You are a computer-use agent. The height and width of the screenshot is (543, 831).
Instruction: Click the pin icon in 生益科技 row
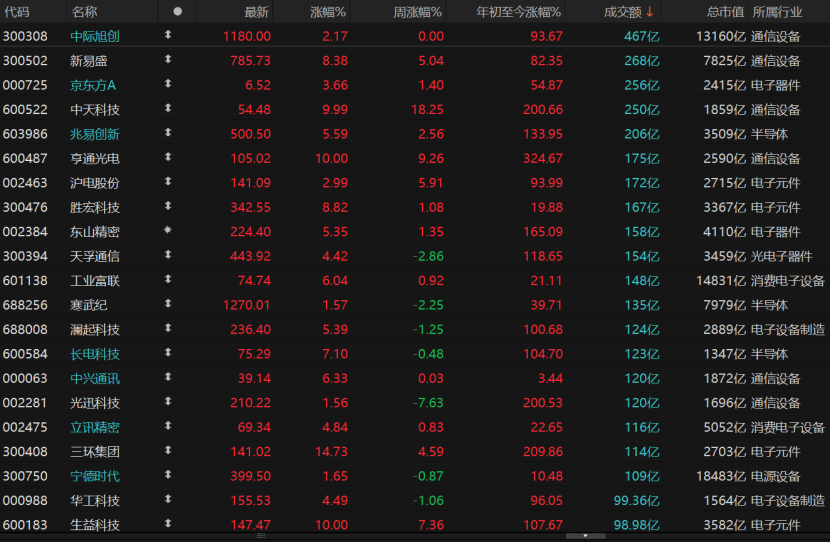pyautogui.click(x=168, y=524)
